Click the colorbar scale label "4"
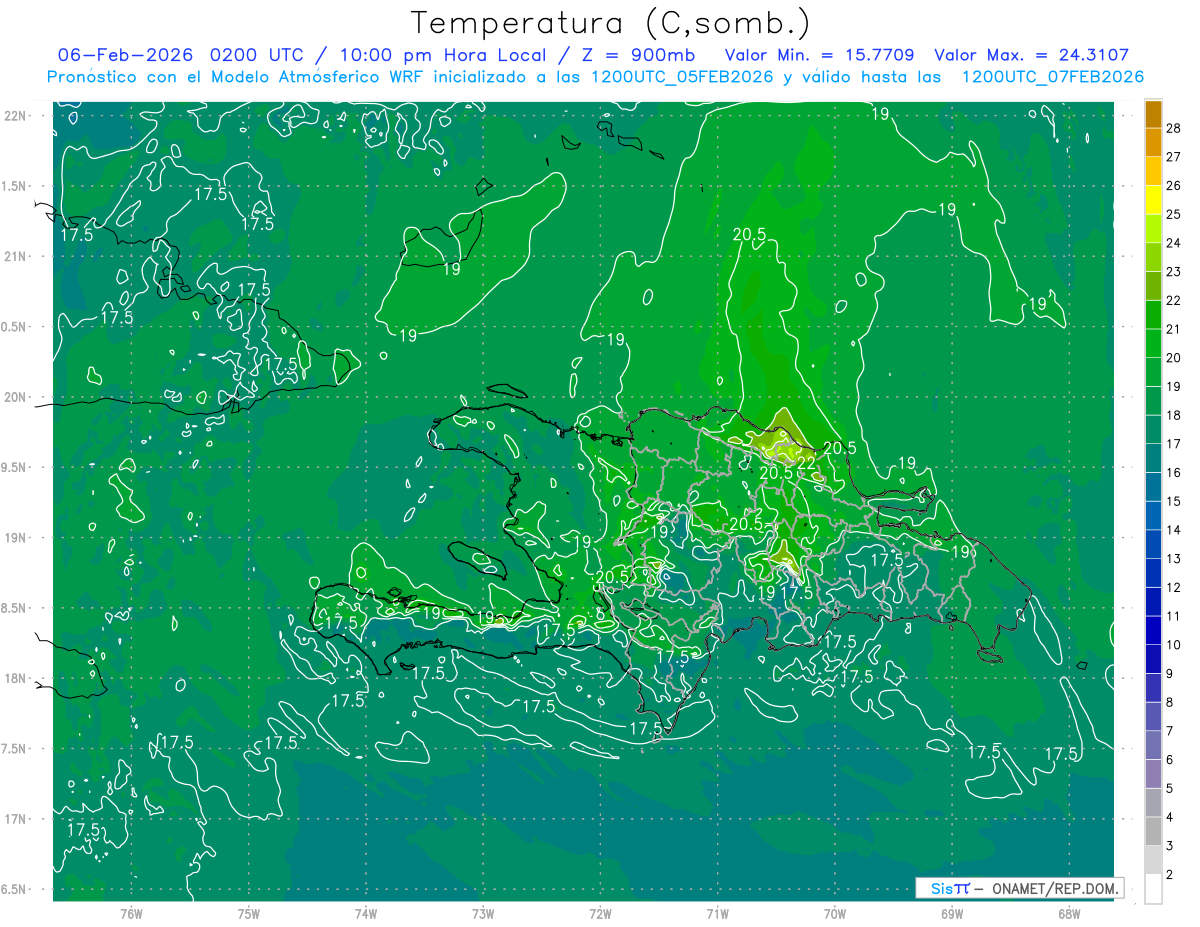The width and height of the screenshot is (1200, 927). (1171, 817)
